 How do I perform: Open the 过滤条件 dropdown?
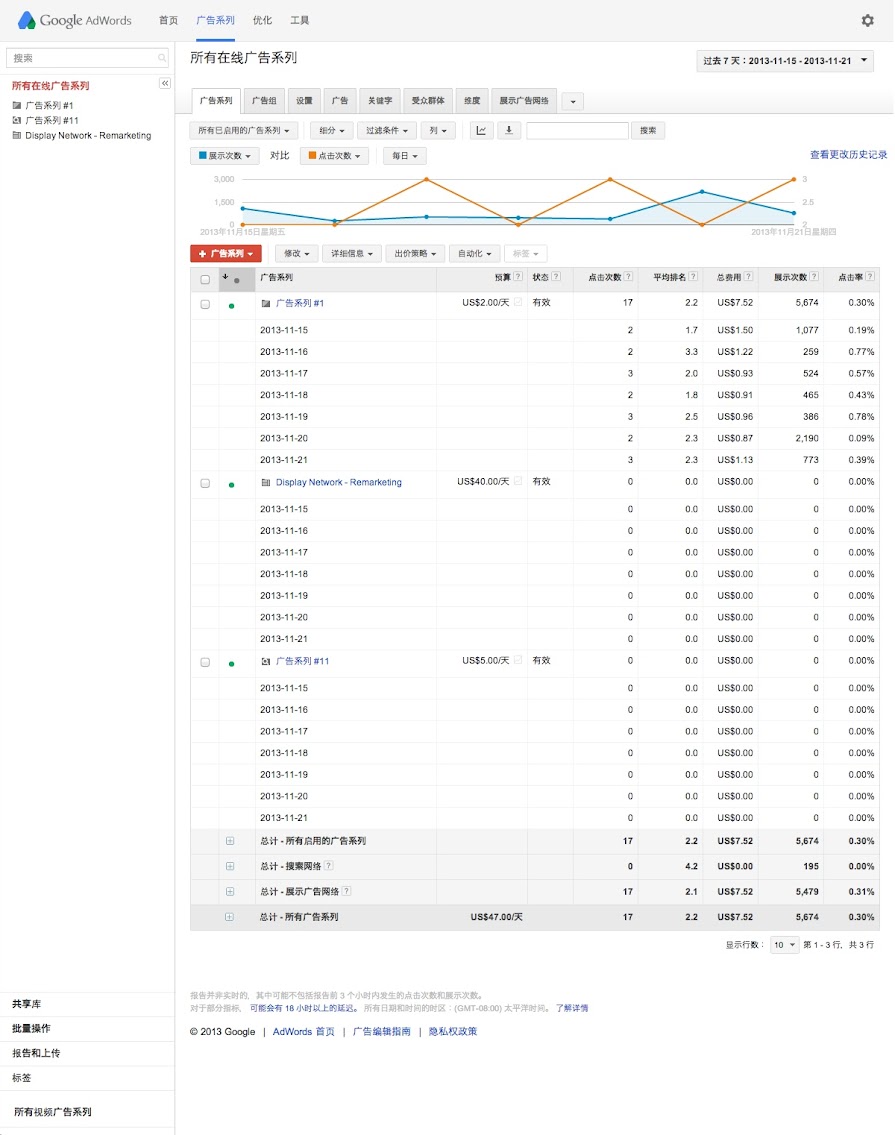coord(386,130)
